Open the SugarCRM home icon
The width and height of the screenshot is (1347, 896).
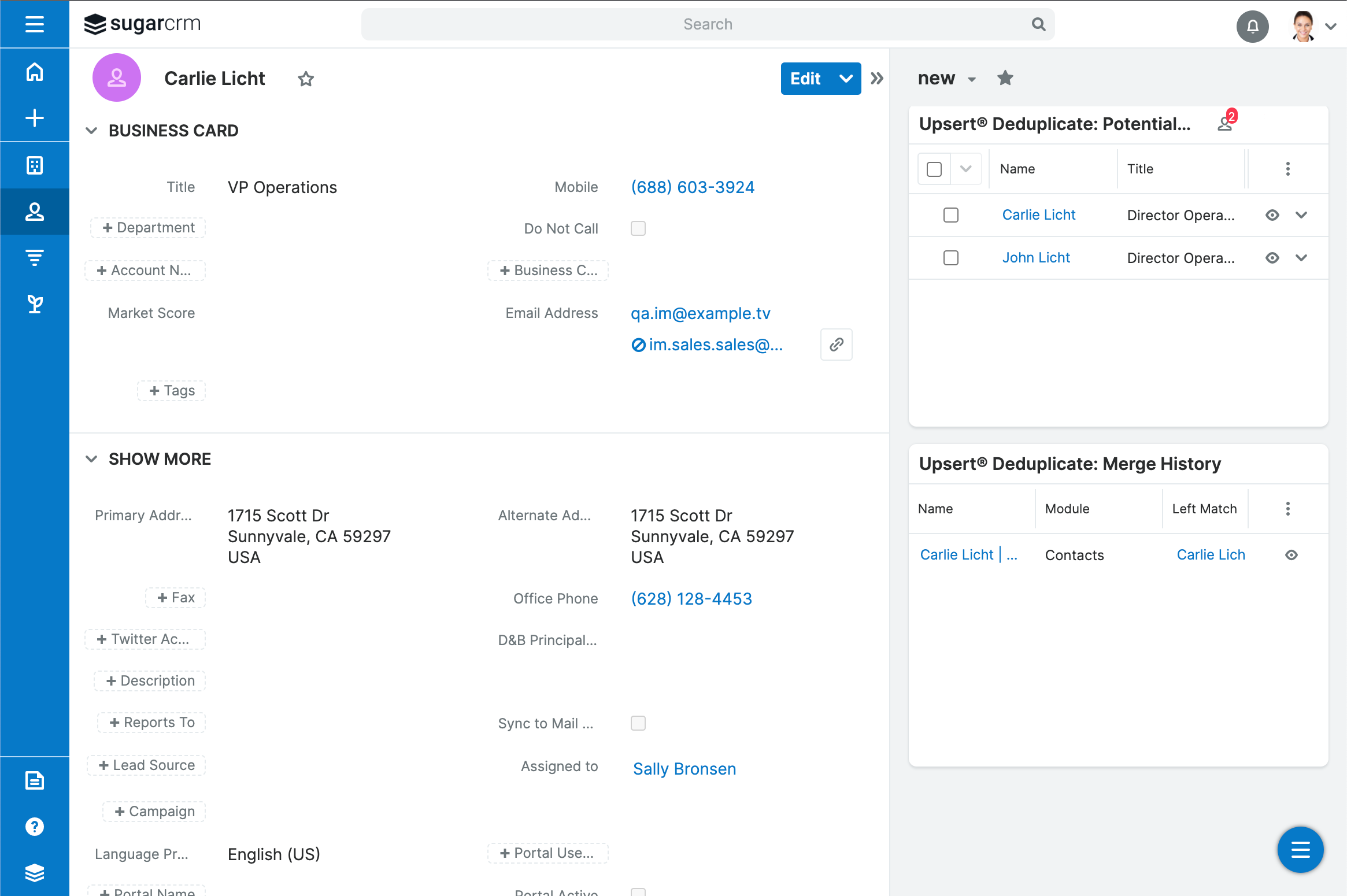coord(35,72)
